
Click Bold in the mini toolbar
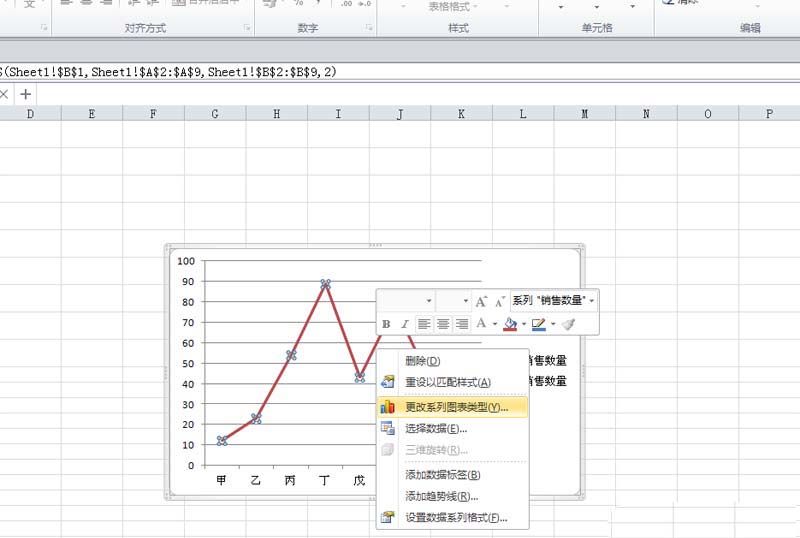tap(386, 324)
